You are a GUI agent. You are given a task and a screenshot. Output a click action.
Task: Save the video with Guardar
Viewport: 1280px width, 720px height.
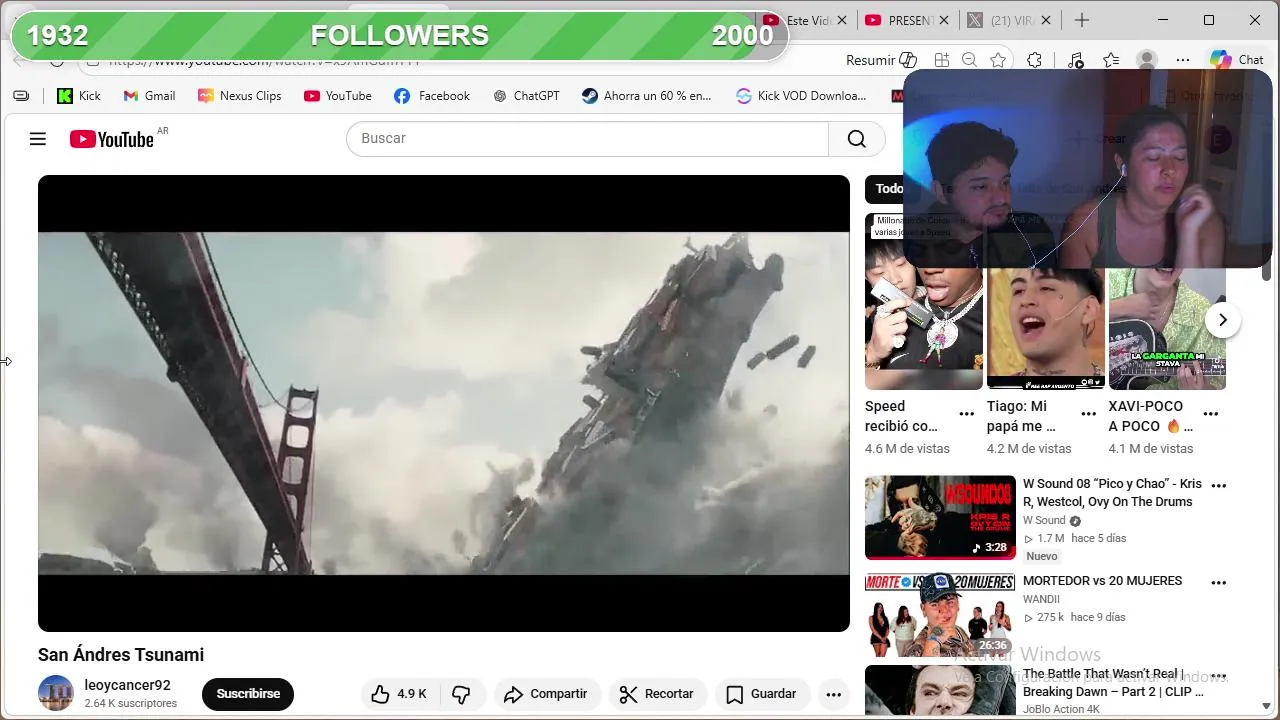[762, 694]
